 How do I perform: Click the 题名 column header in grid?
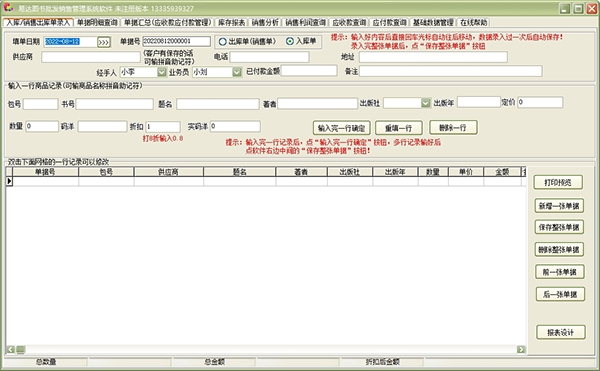pos(240,172)
